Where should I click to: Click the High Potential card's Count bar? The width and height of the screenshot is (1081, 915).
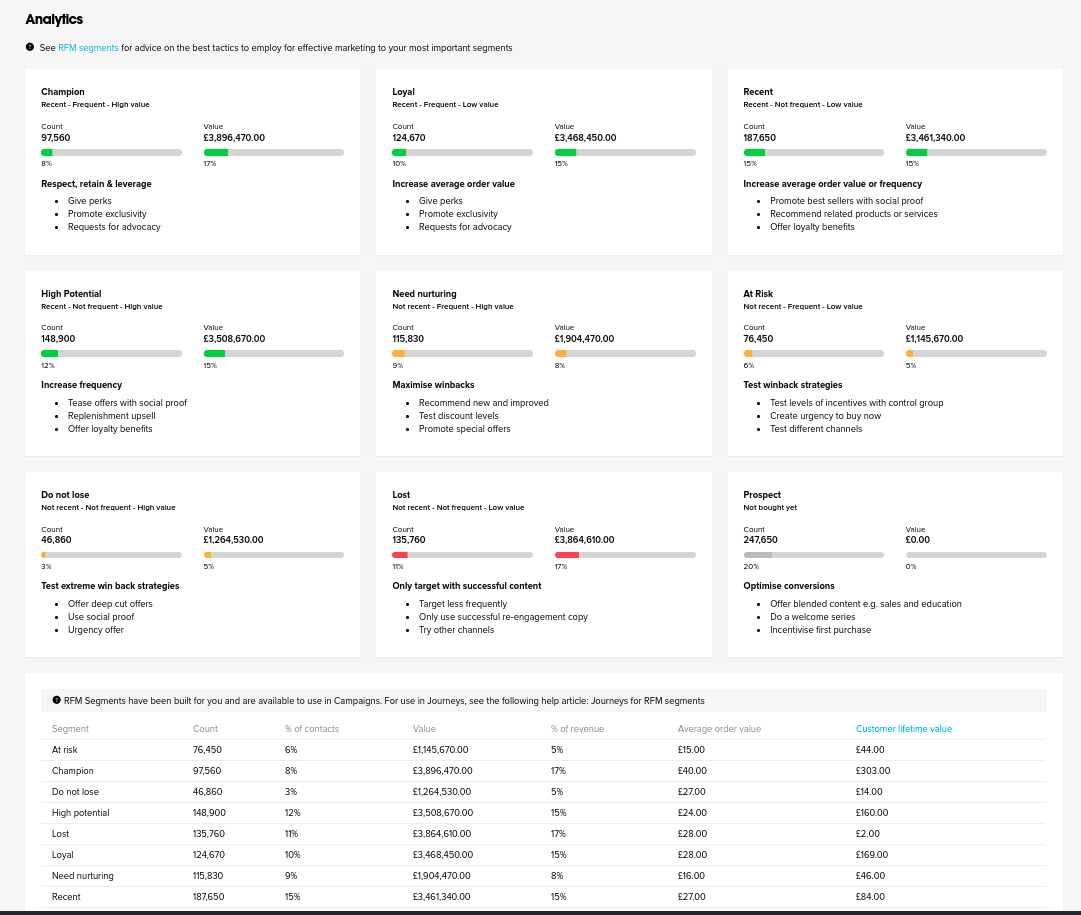click(x=111, y=354)
